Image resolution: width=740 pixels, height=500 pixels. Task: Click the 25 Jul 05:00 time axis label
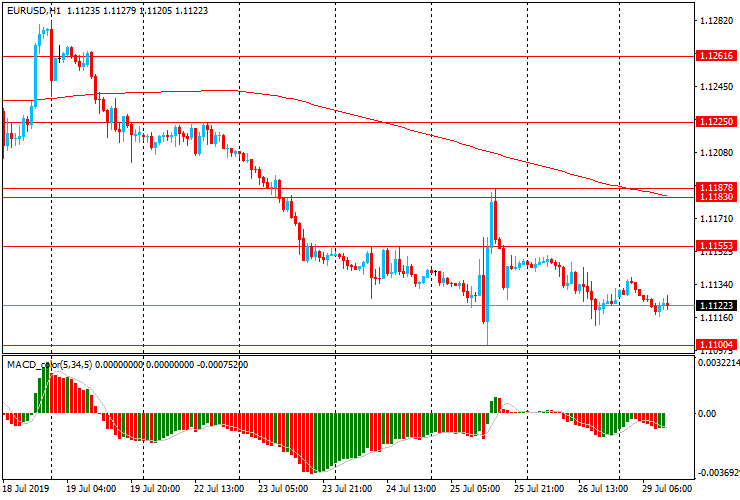pyautogui.click(x=475, y=488)
